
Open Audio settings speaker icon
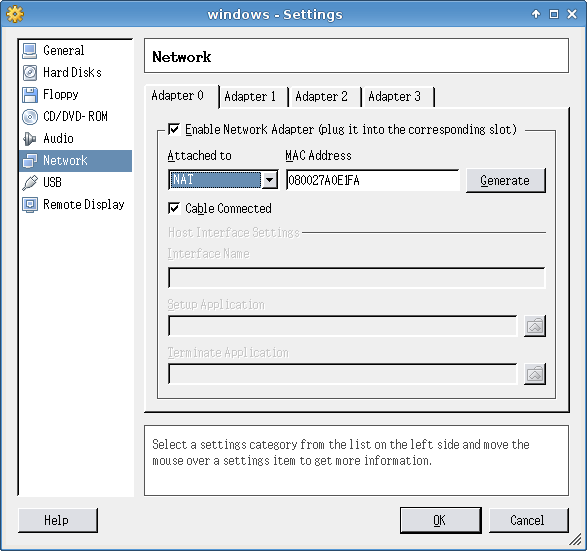click(x=30, y=139)
